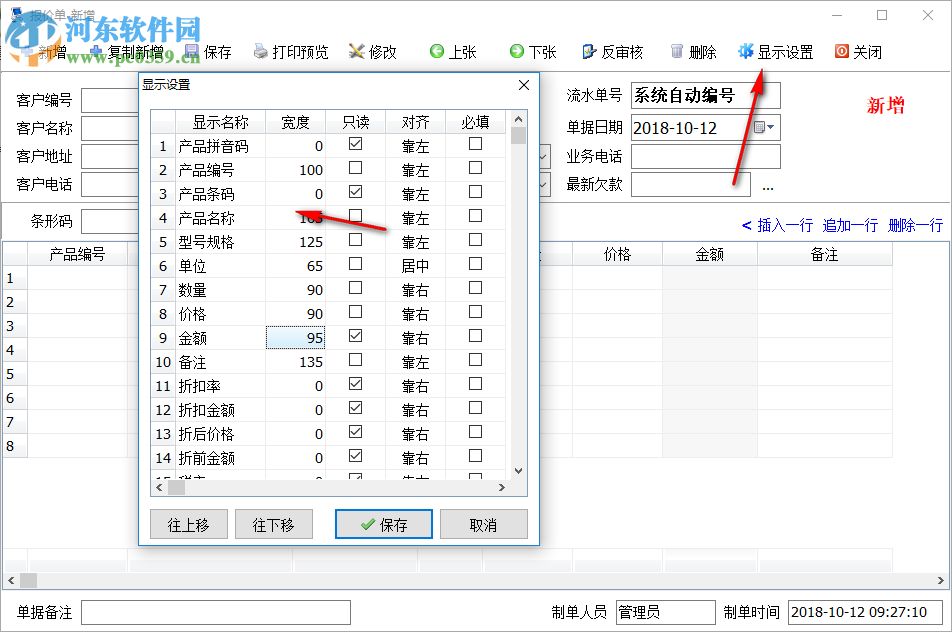Click inside the 单据备注 input field
Screen dimensions: 952x632
[x=215, y=612]
